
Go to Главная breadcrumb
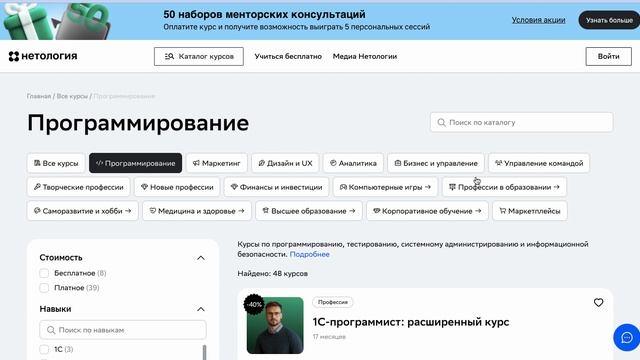click(x=39, y=96)
